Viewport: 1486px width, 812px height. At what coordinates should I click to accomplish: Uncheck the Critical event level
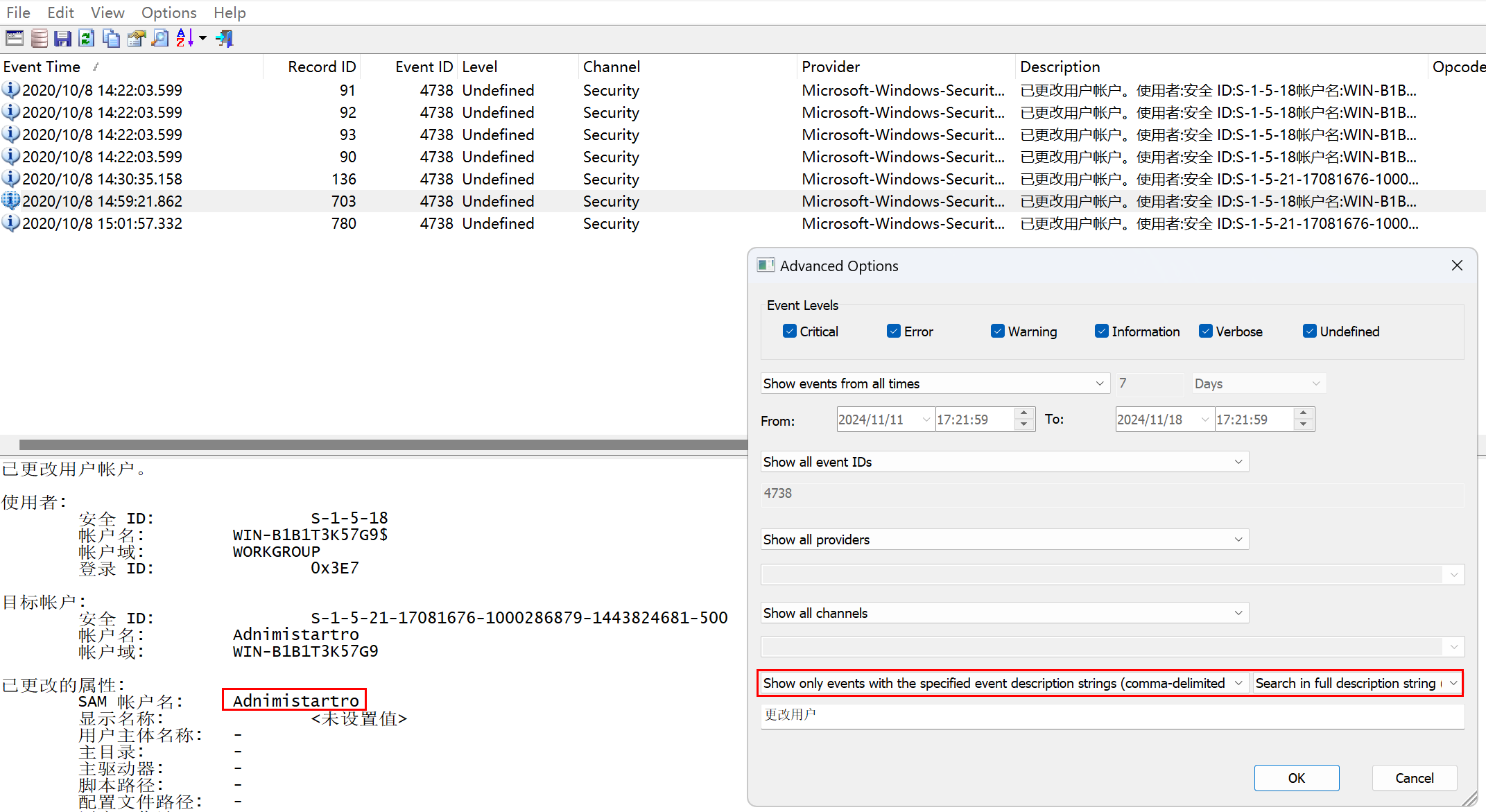click(789, 331)
